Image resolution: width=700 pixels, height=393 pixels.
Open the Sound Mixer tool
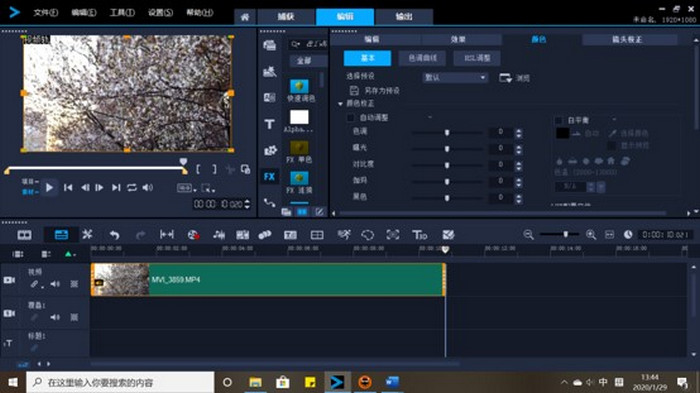coord(219,235)
